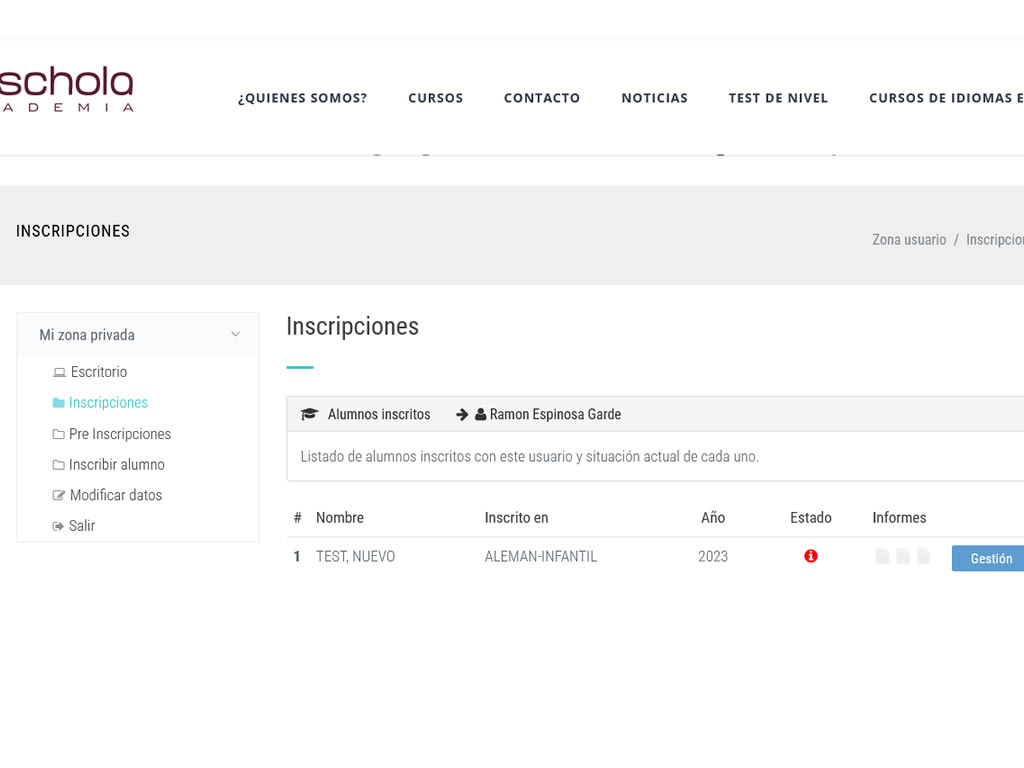Click the red status icon for TEST, NUEVO
The height and width of the screenshot is (768, 1024).
coord(810,556)
